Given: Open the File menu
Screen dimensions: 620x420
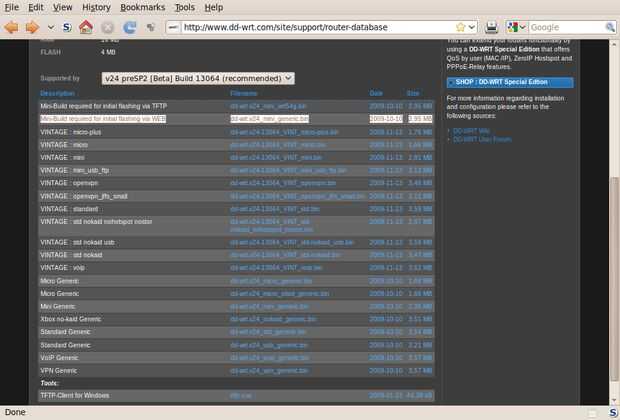Looking at the screenshot, I should [x=11, y=8].
